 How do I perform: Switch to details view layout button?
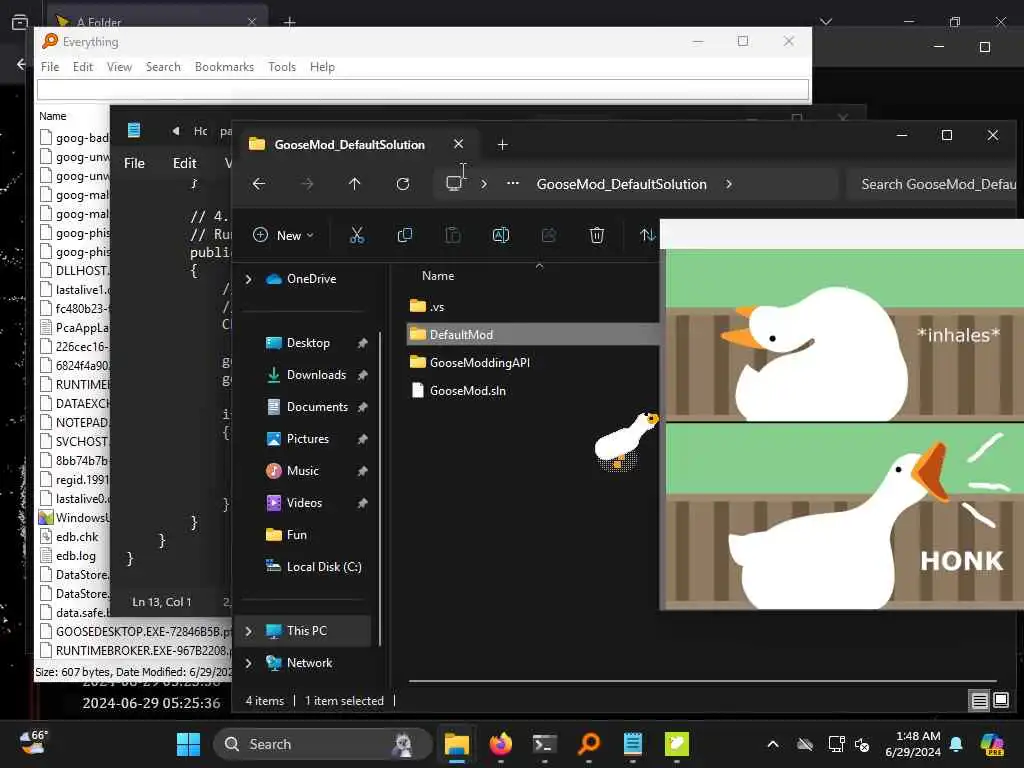(x=980, y=701)
